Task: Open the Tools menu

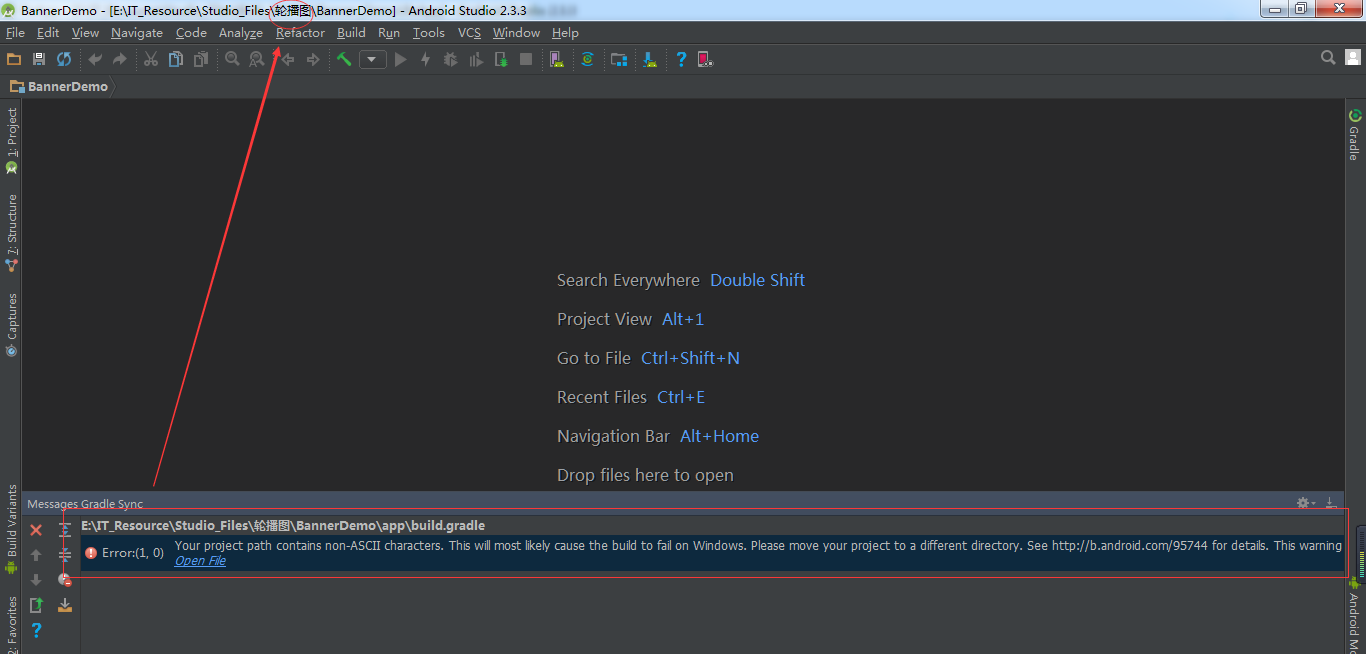Action: coord(429,33)
